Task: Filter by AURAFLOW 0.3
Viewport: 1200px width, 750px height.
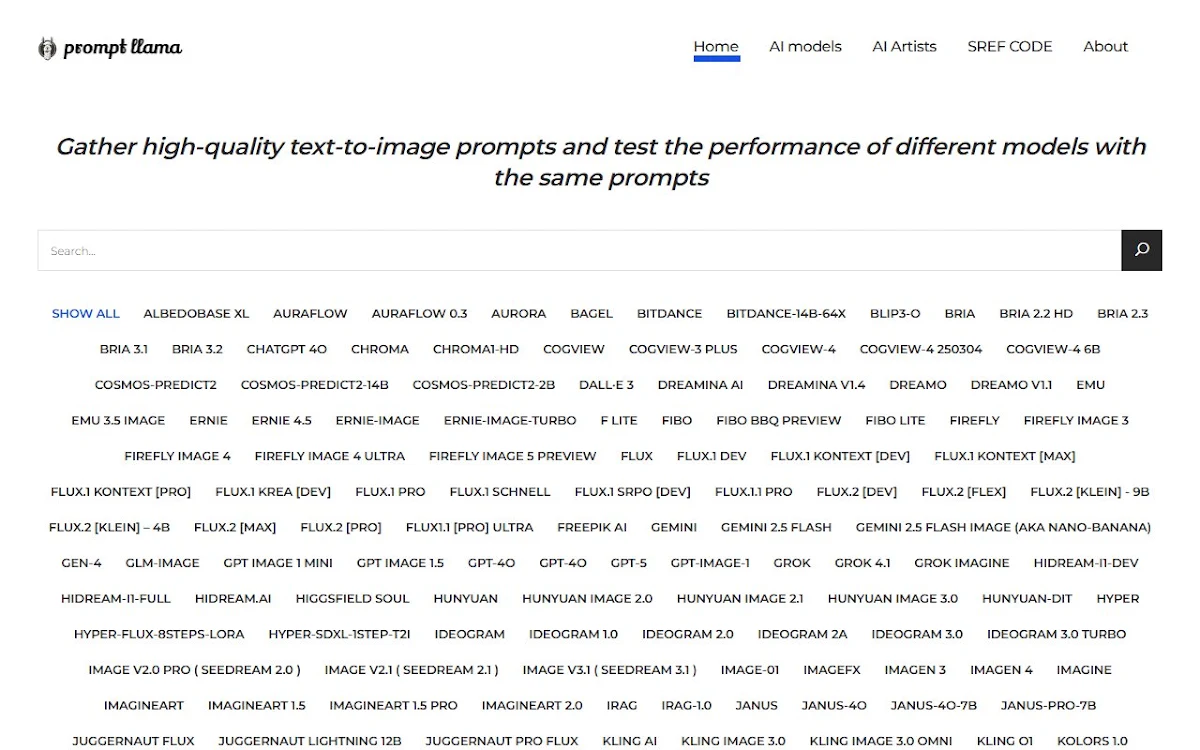Action: [419, 313]
